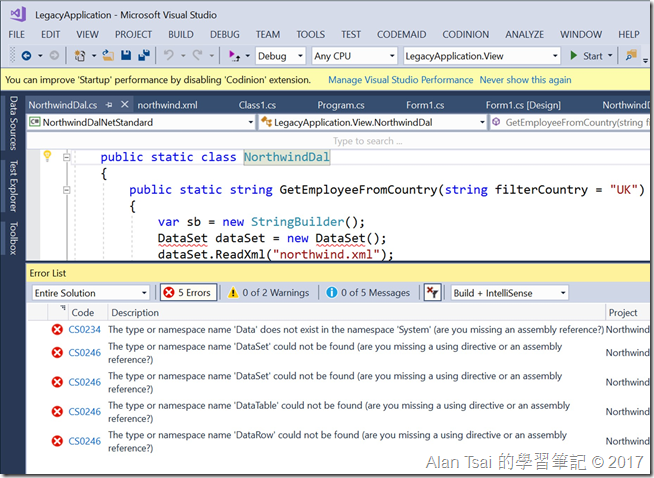The height and width of the screenshot is (478, 654).
Task: Open the Toolbox side panel tab
Action: 13,238
